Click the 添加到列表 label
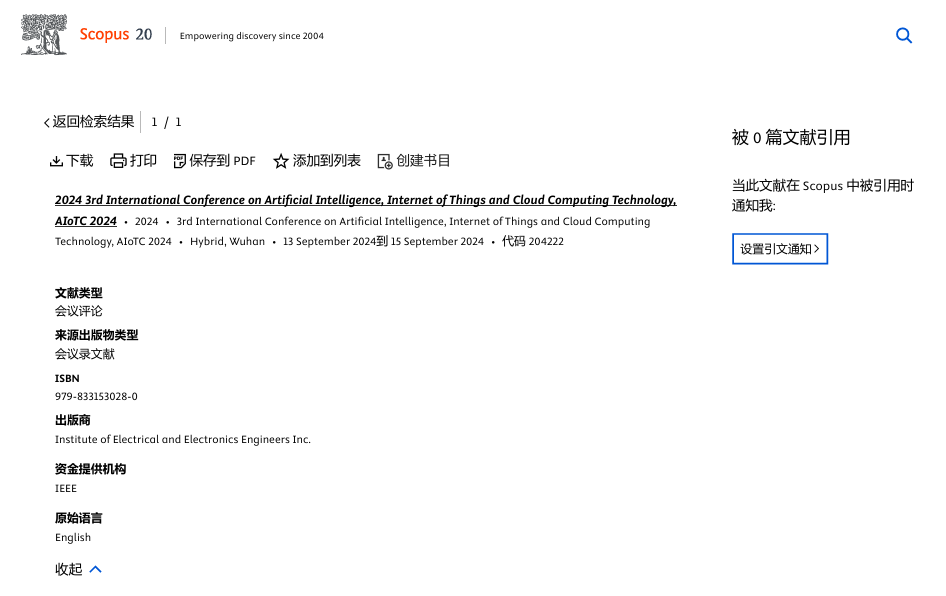The height and width of the screenshot is (596, 946). click(x=326, y=160)
